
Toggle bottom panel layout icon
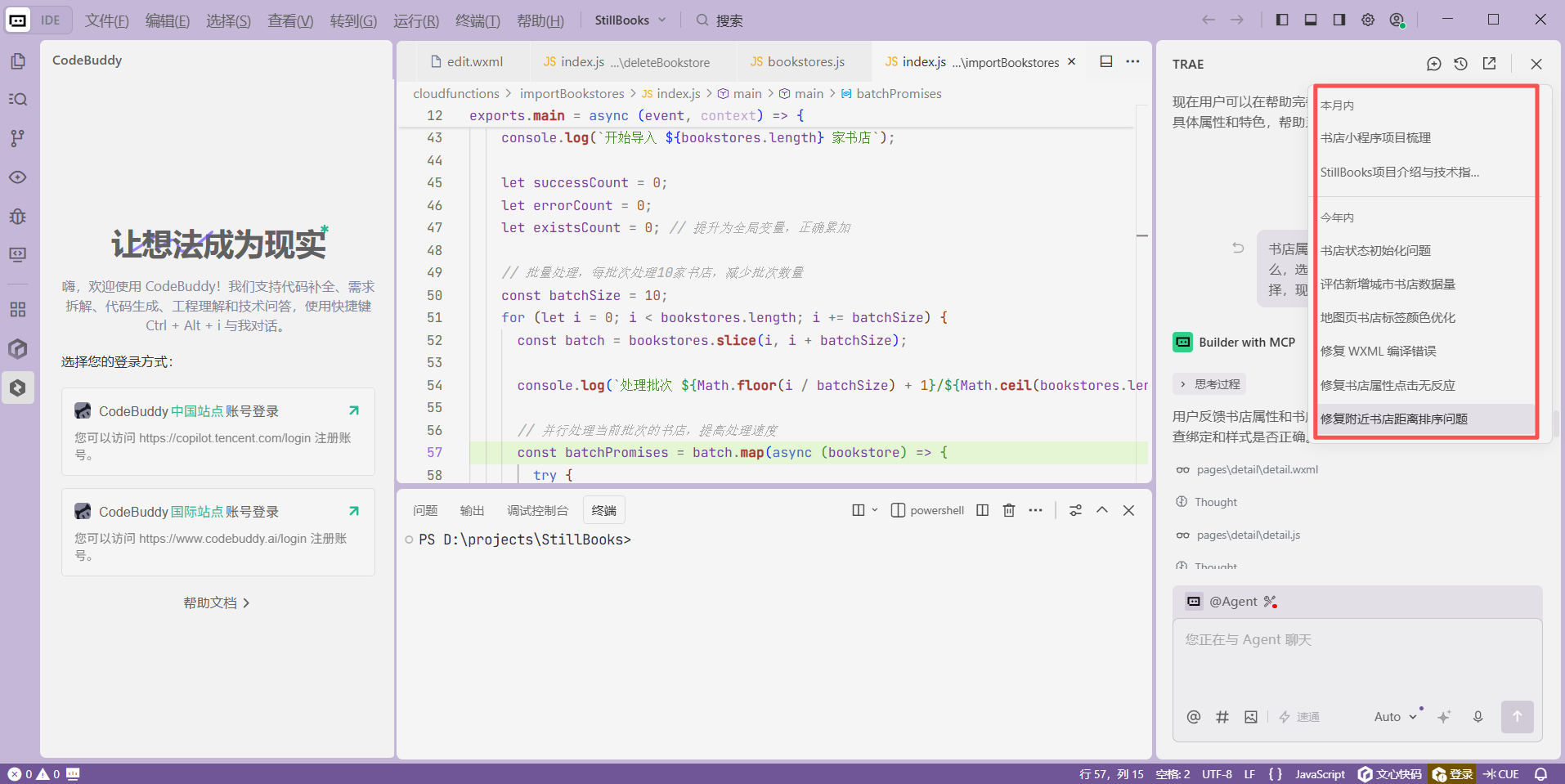coord(1311,20)
